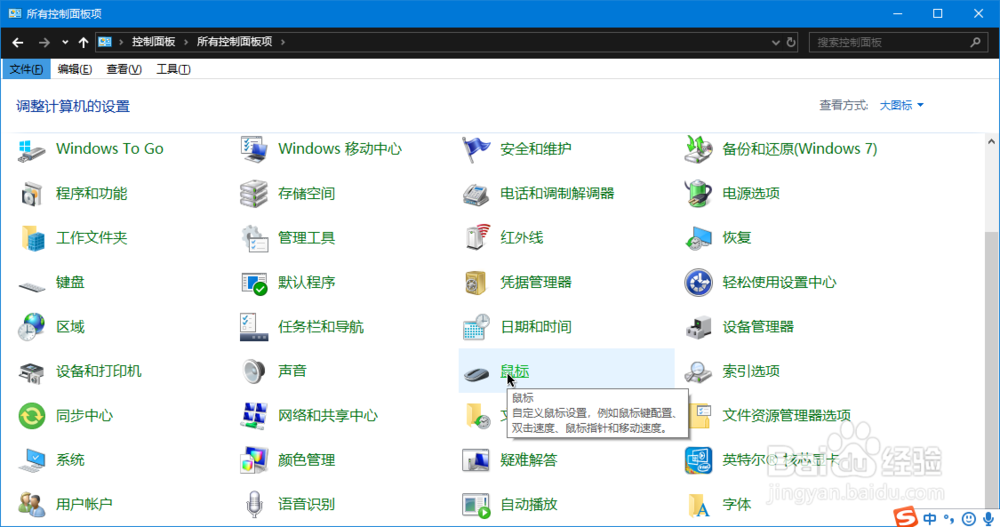The height and width of the screenshot is (527, 1000).
Task: Open 键盘 keyboard icon
Action: pyautogui.click(x=31, y=286)
